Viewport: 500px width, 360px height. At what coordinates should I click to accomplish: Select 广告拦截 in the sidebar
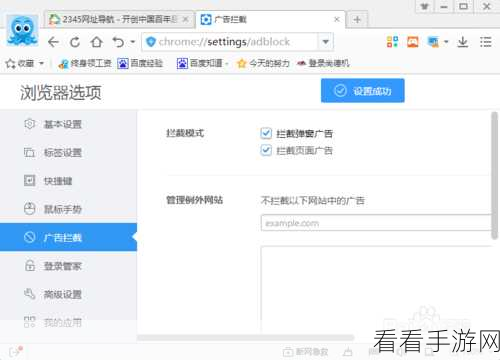(x=68, y=237)
